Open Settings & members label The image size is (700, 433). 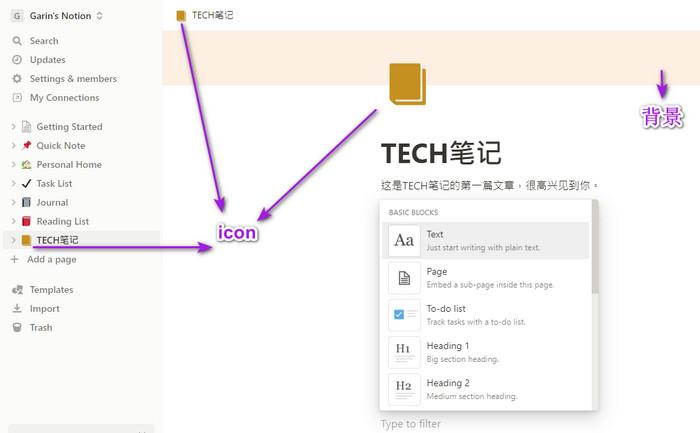tap(73, 79)
